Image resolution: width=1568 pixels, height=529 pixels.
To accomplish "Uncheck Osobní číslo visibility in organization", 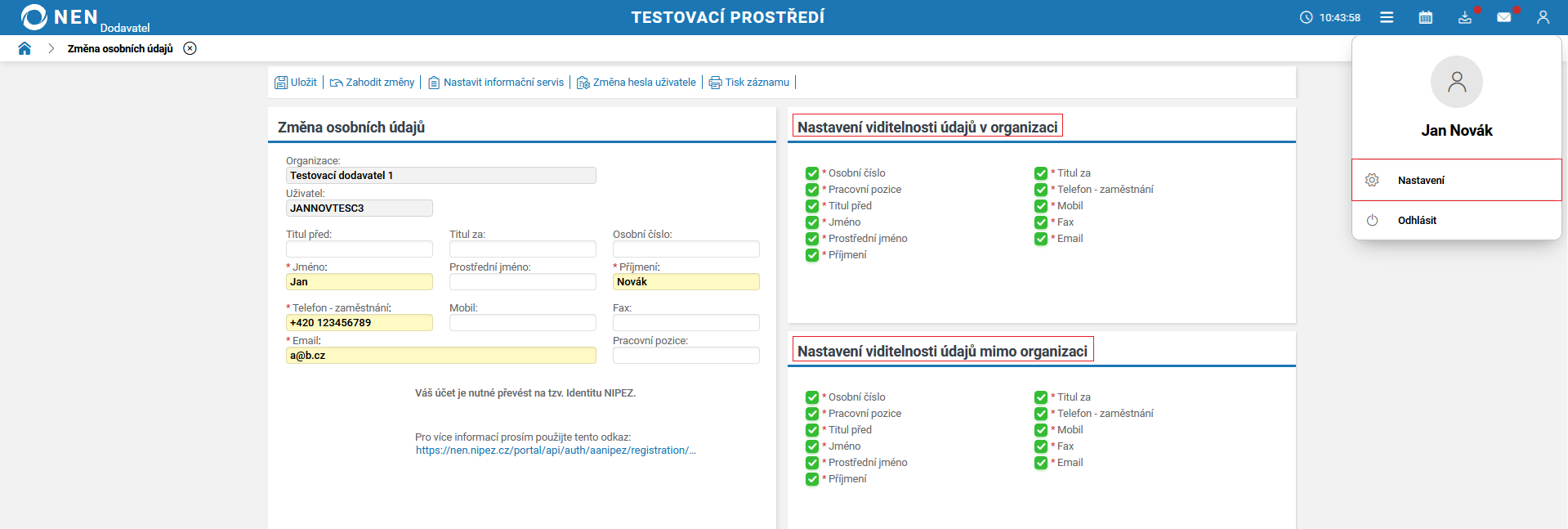I will tap(812, 173).
